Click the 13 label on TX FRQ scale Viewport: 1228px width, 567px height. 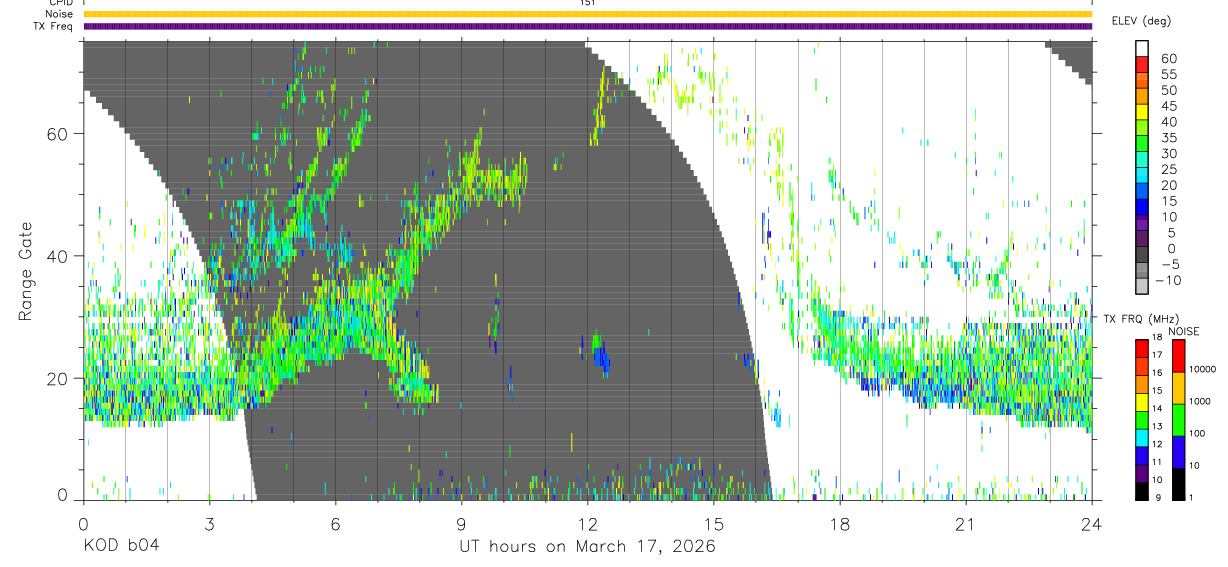(x=1158, y=426)
